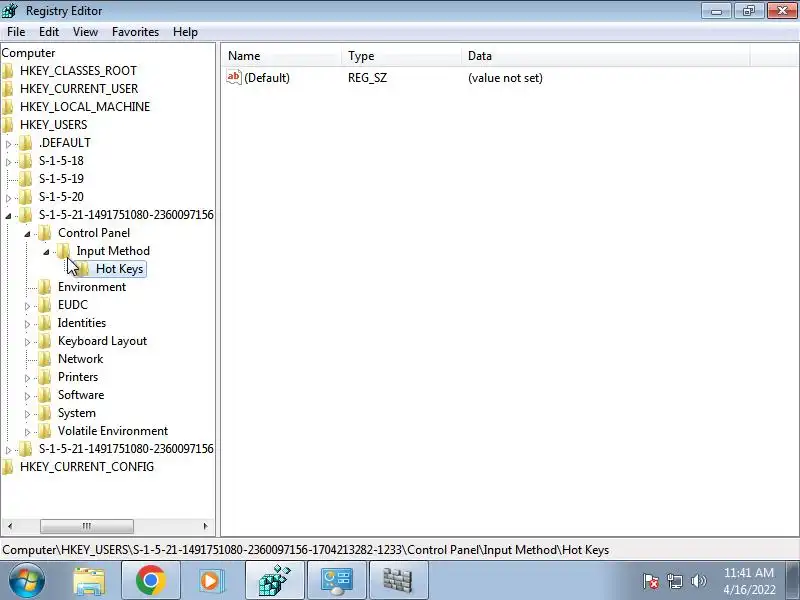Open the Help menu
800x600 pixels.
pyautogui.click(x=185, y=32)
